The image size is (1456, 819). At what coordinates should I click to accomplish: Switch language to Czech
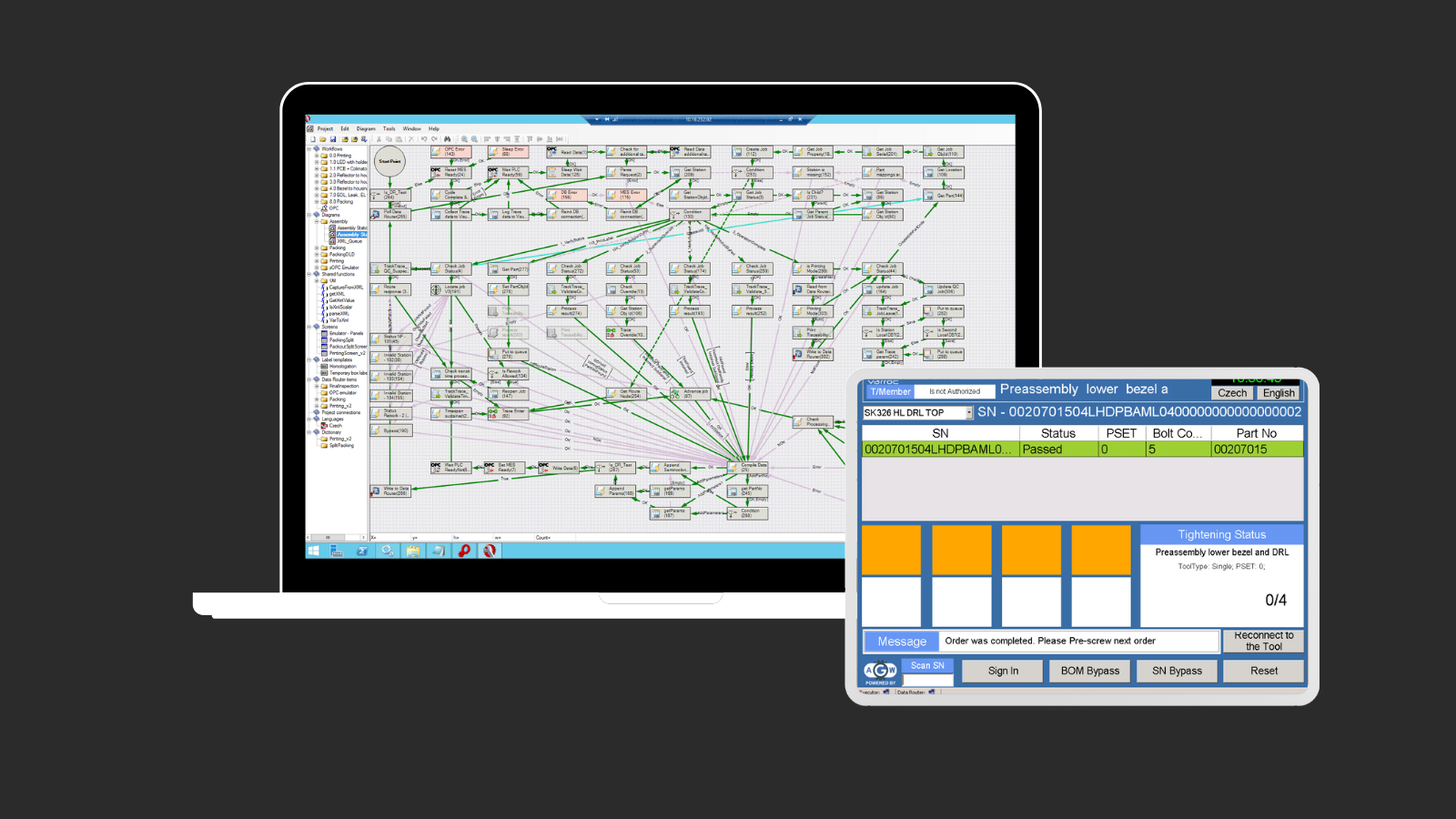point(1232,393)
